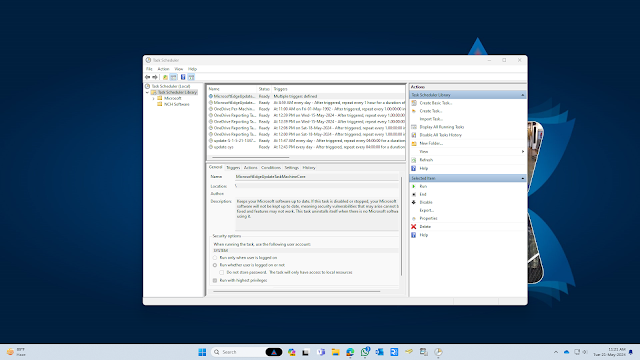
Task: Select Task Scheduler (Local) root node
Action: pos(171,87)
